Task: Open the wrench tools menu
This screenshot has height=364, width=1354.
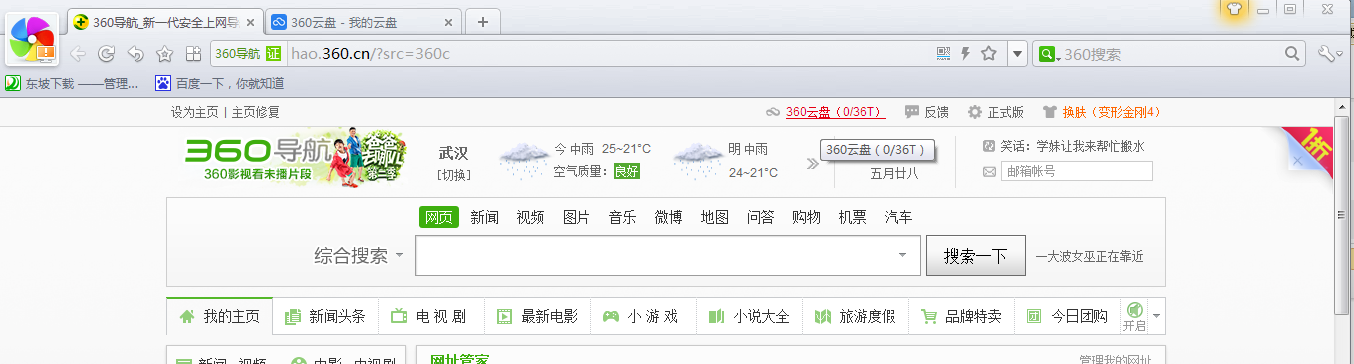Action: [x=1329, y=54]
